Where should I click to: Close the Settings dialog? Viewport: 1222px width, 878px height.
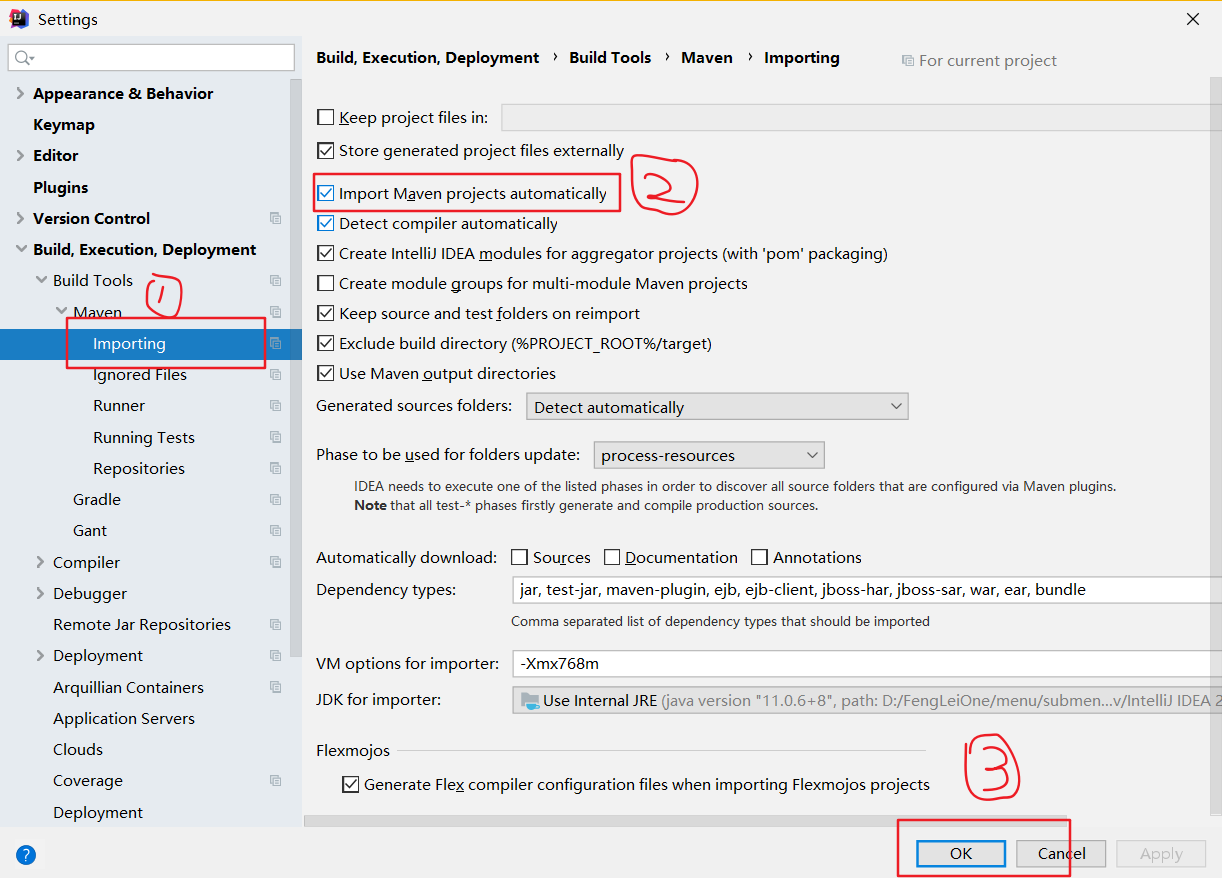(x=1193, y=19)
